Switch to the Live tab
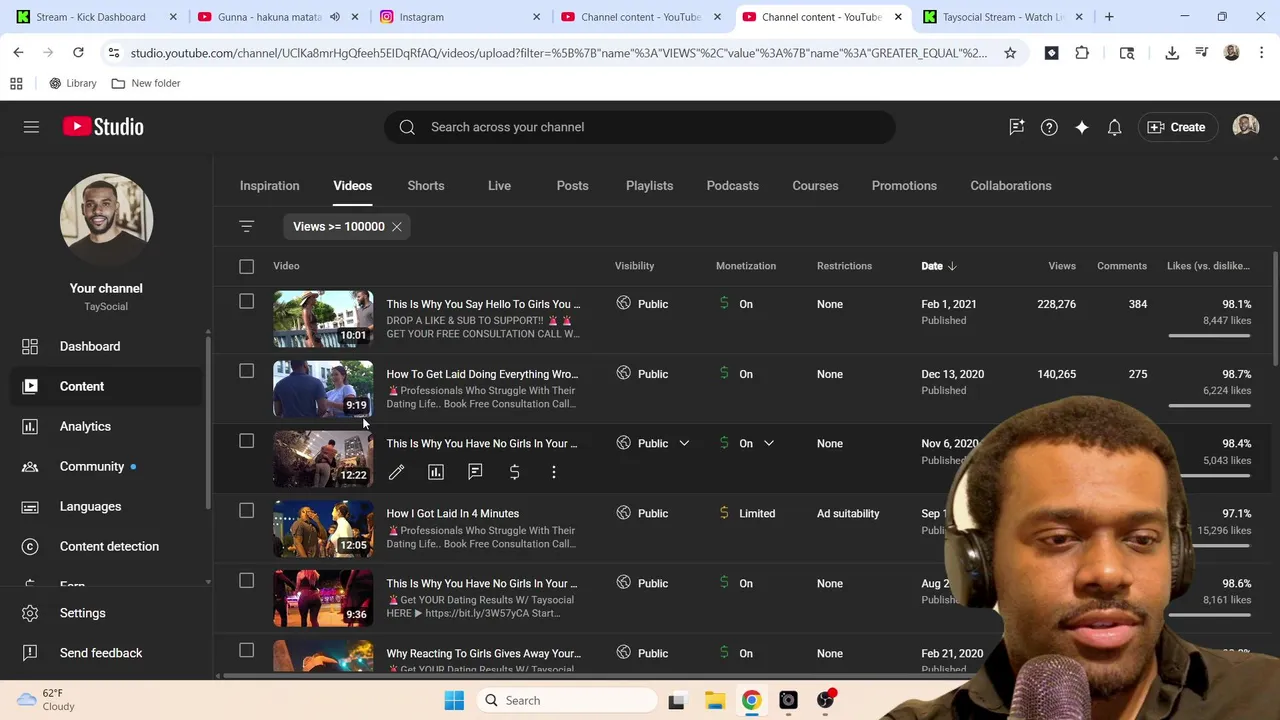Viewport: 1280px width, 720px height. coord(499,186)
